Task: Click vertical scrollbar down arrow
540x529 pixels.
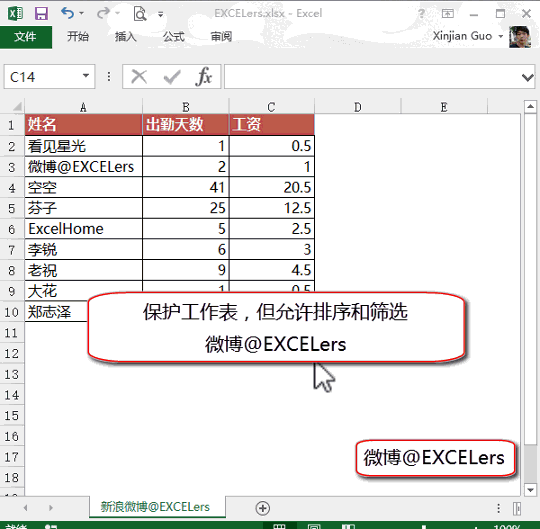Action: 530,489
